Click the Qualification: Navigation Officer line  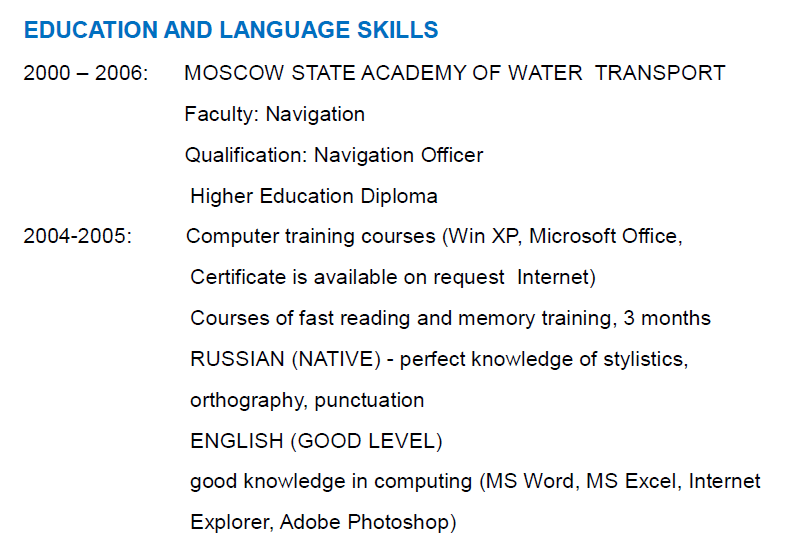pyautogui.click(x=333, y=155)
